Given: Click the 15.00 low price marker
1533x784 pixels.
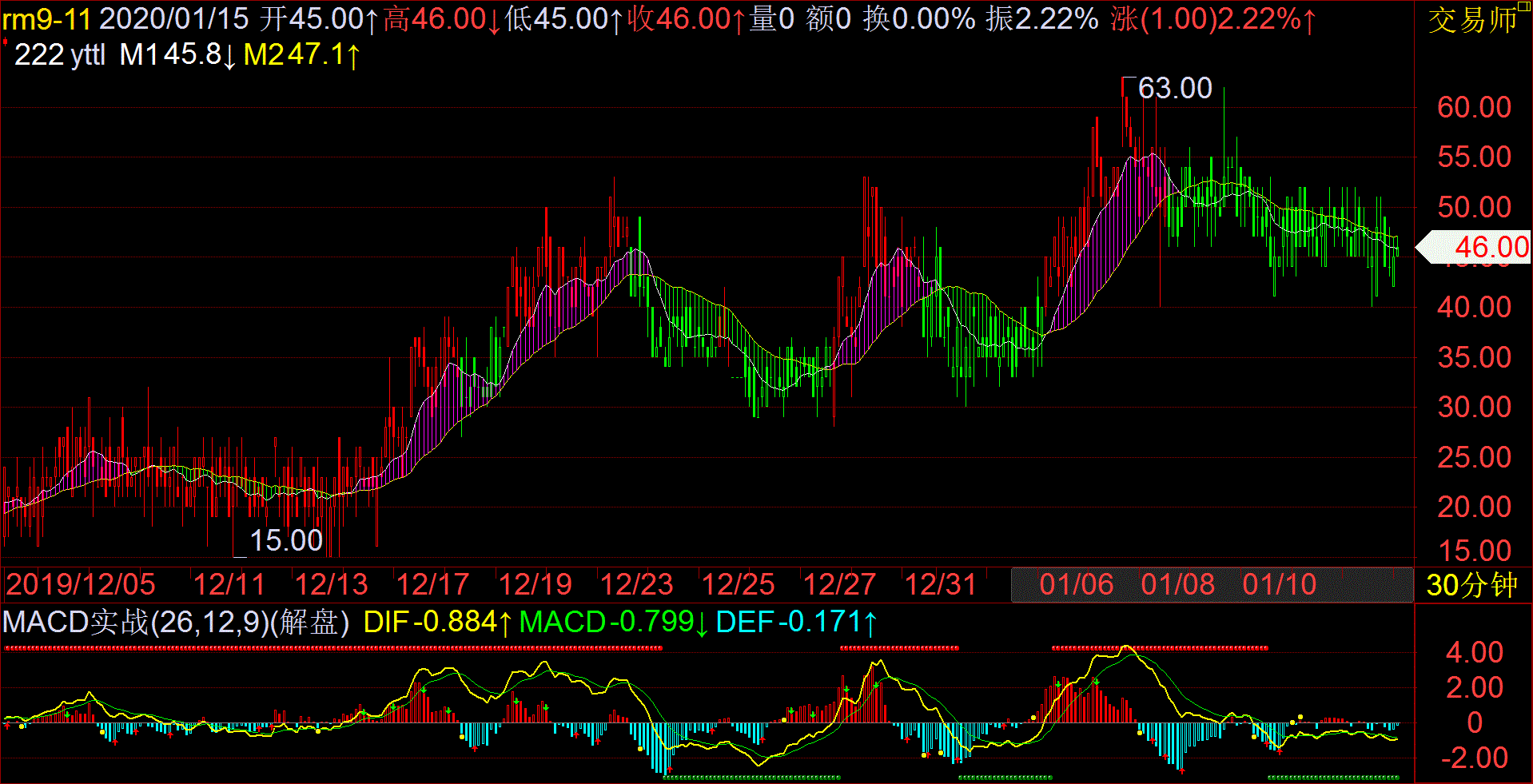Looking at the screenshot, I should click(285, 541).
